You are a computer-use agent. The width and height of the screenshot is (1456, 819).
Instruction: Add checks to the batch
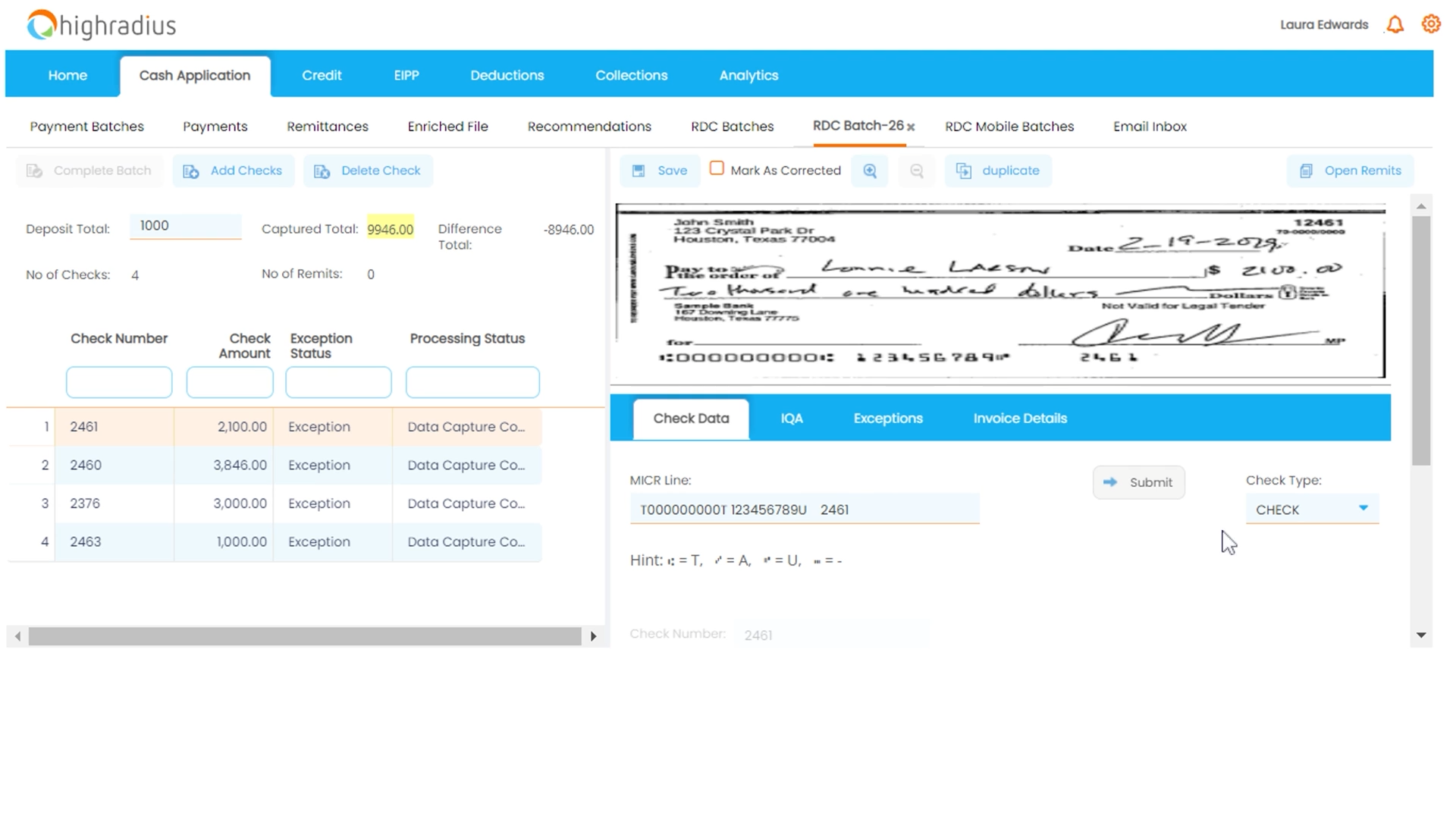coord(234,171)
